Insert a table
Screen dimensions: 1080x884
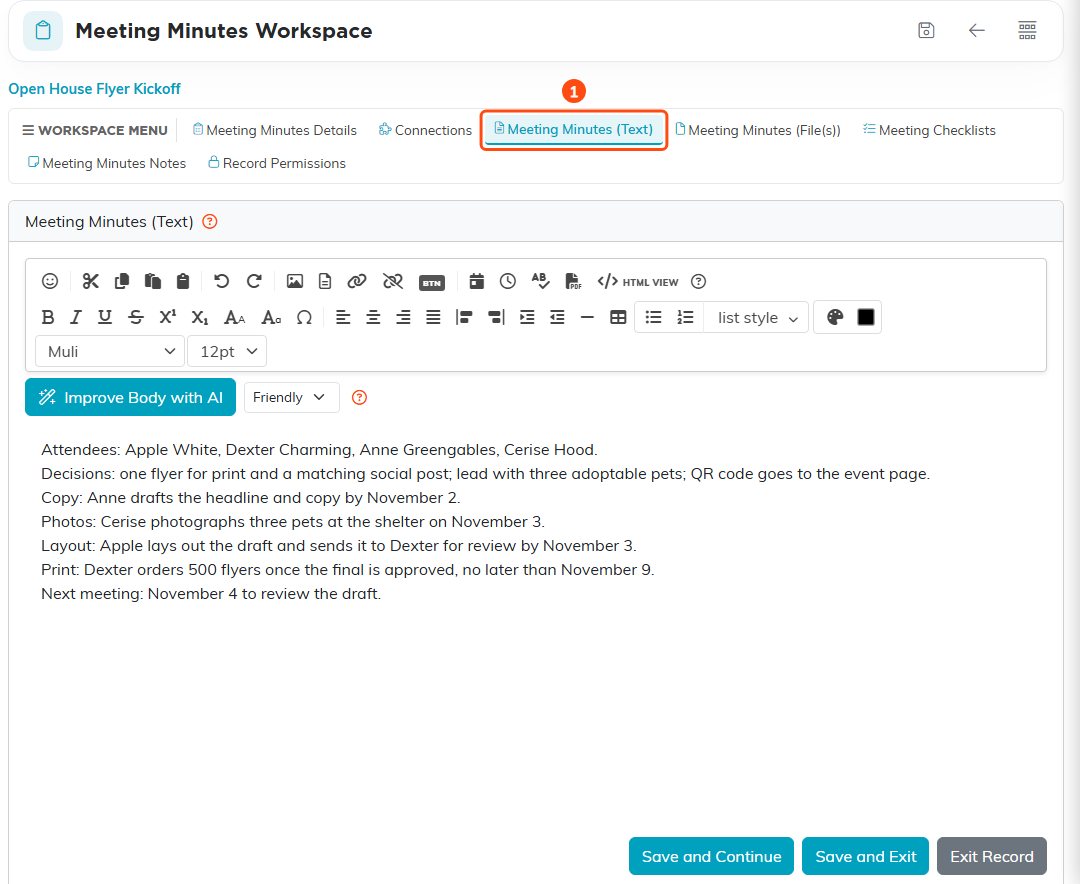pos(619,317)
